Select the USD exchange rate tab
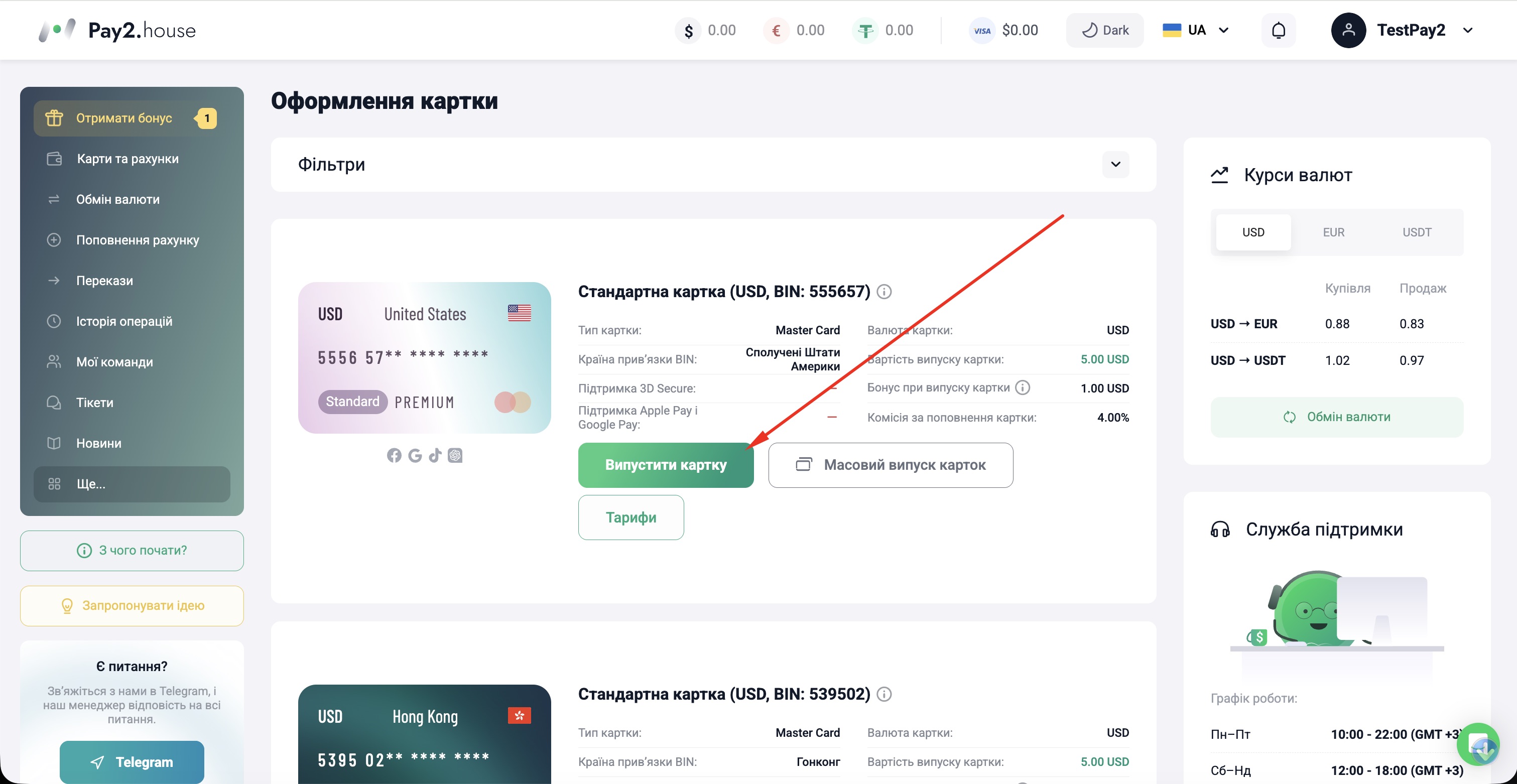 (1253, 233)
